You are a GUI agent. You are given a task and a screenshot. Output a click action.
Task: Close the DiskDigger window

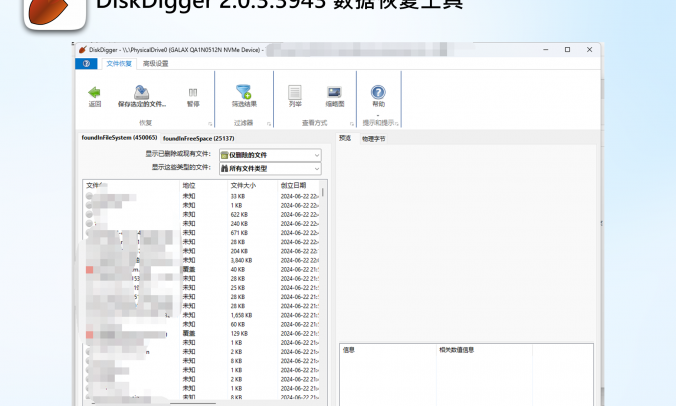click(589, 50)
